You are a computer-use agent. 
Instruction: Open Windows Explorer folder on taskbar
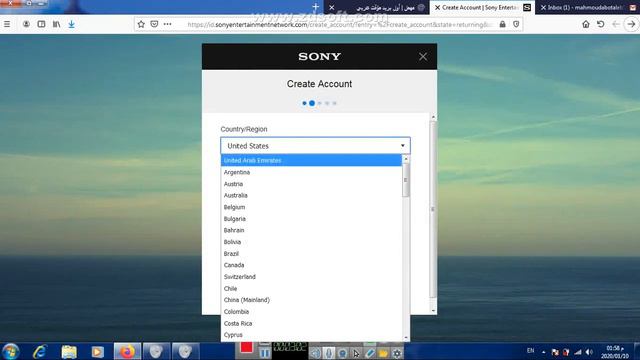tap(69, 351)
